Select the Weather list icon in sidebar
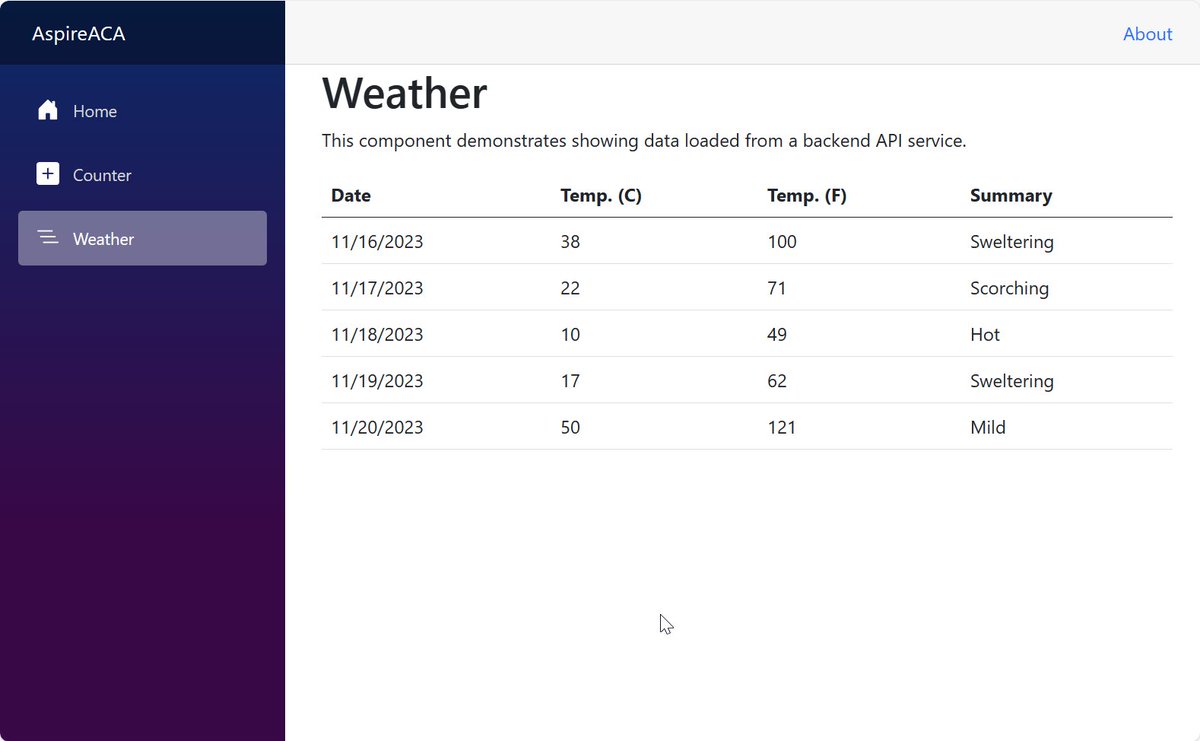Viewport: 1200px width, 741px height. pyautogui.click(x=47, y=238)
